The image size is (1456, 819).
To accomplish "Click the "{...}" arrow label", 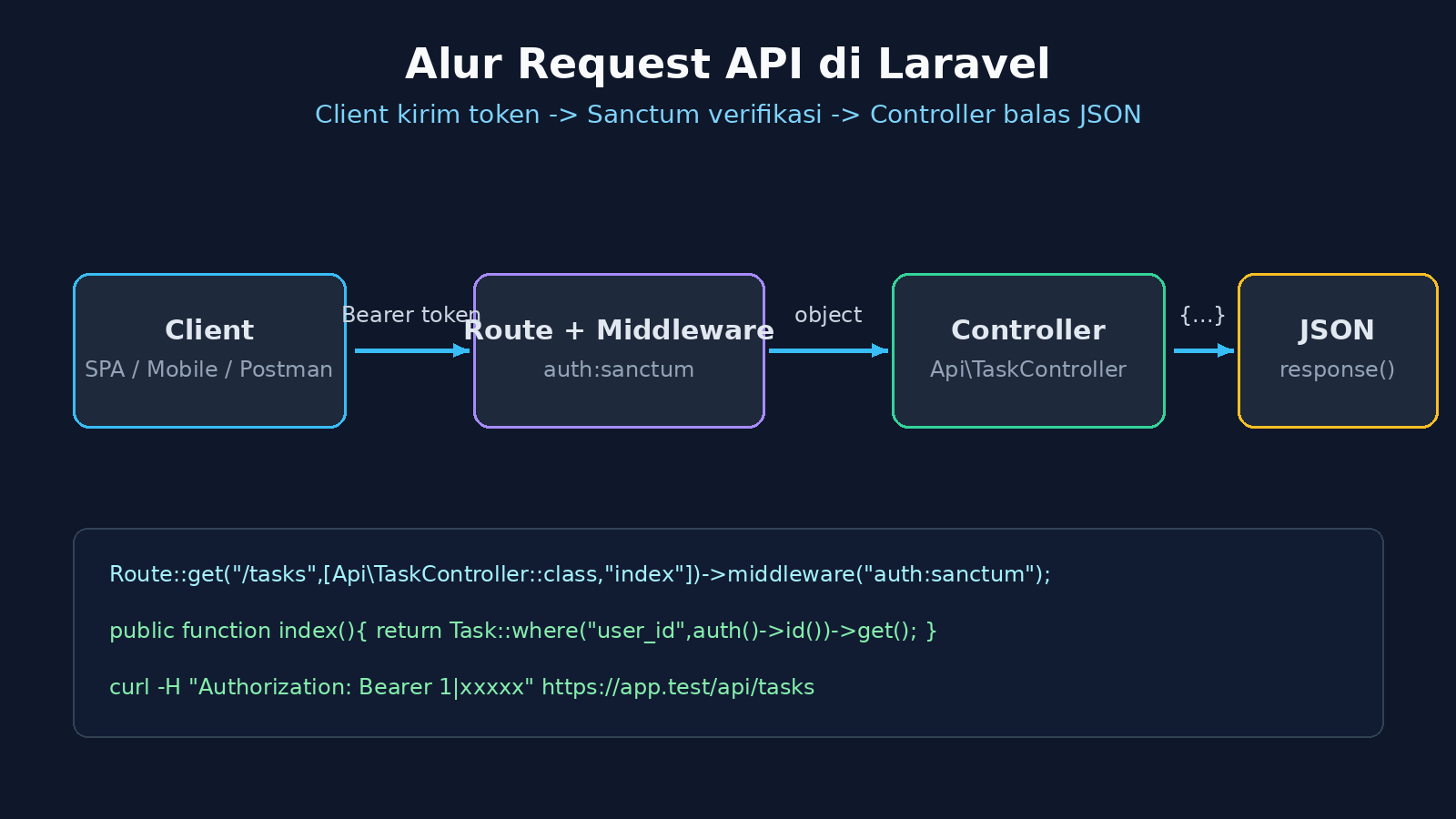I will coord(1202,315).
